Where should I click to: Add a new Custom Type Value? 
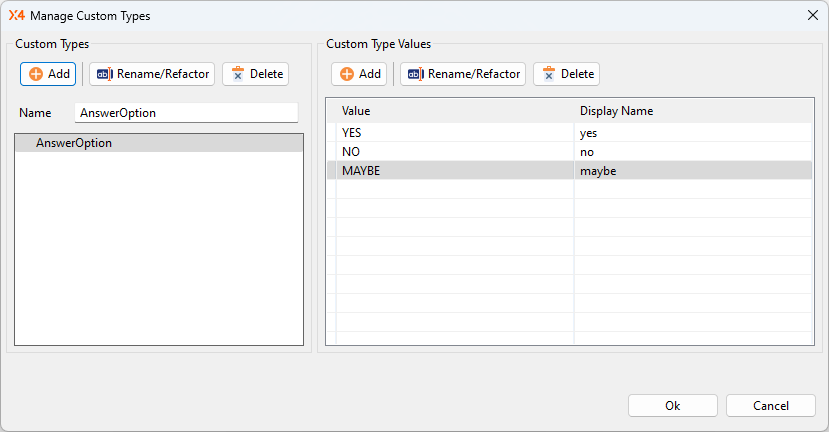click(359, 74)
